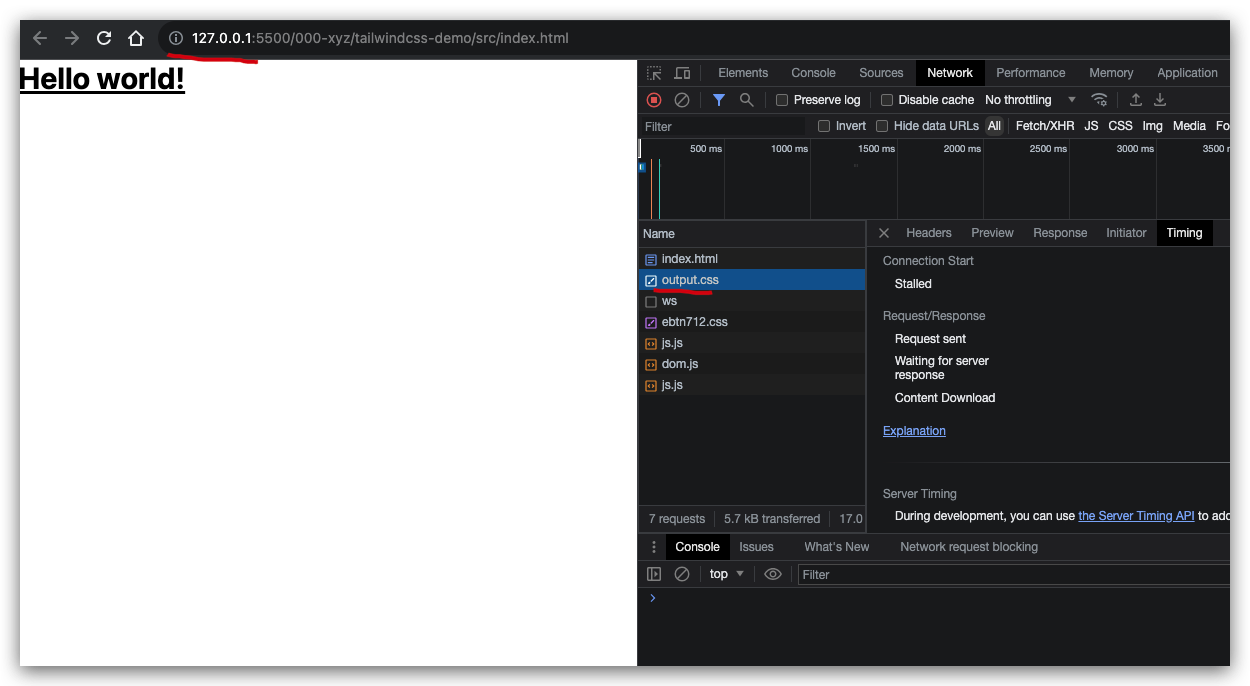Clear the console with the ban icon

682,574
